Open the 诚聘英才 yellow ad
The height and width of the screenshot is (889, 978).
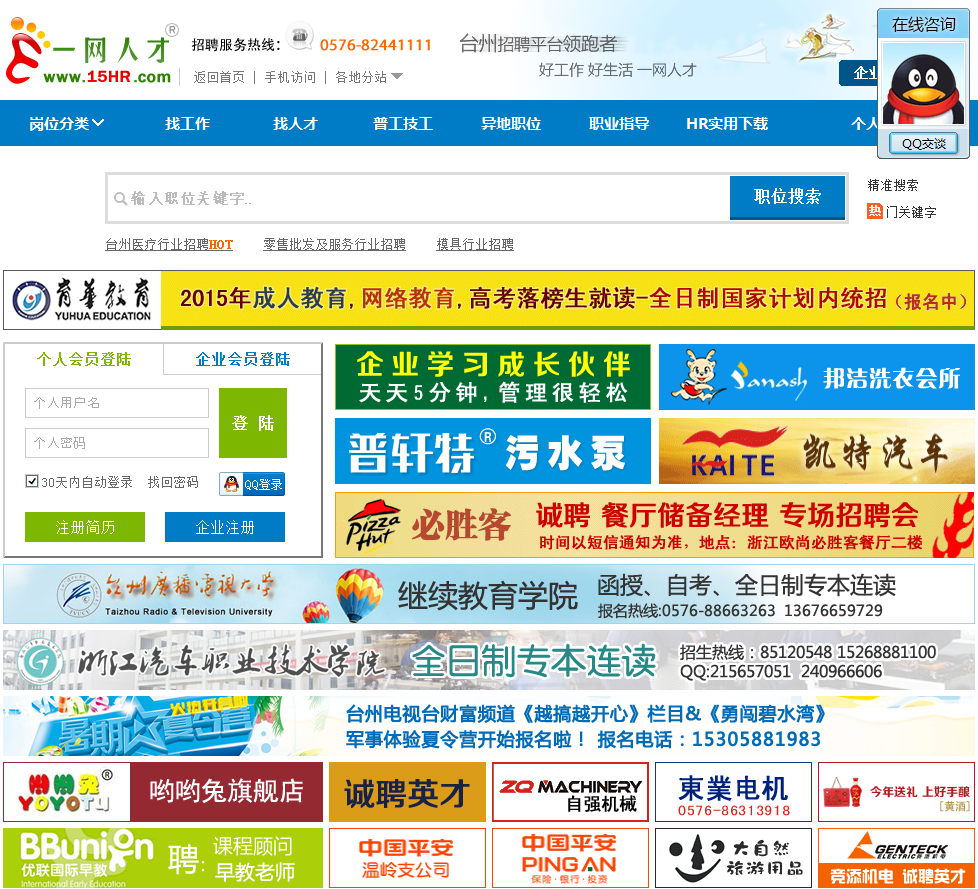(x=407, y=792)
